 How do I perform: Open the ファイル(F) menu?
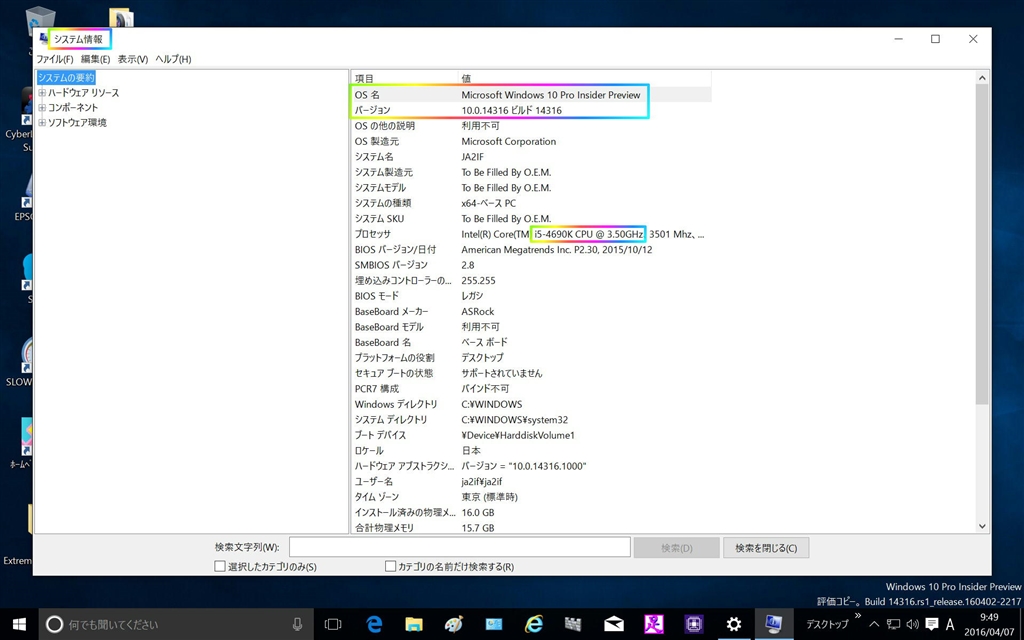(x=55, y=59)
